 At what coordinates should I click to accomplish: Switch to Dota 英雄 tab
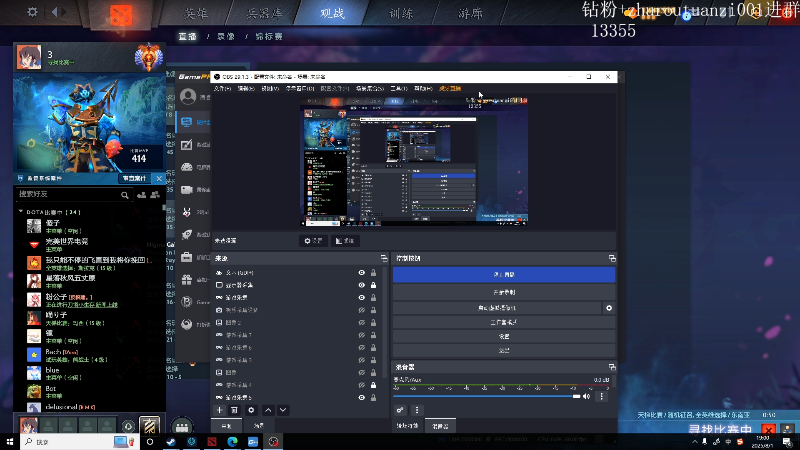pyautogui.click(x=196, y=13)
